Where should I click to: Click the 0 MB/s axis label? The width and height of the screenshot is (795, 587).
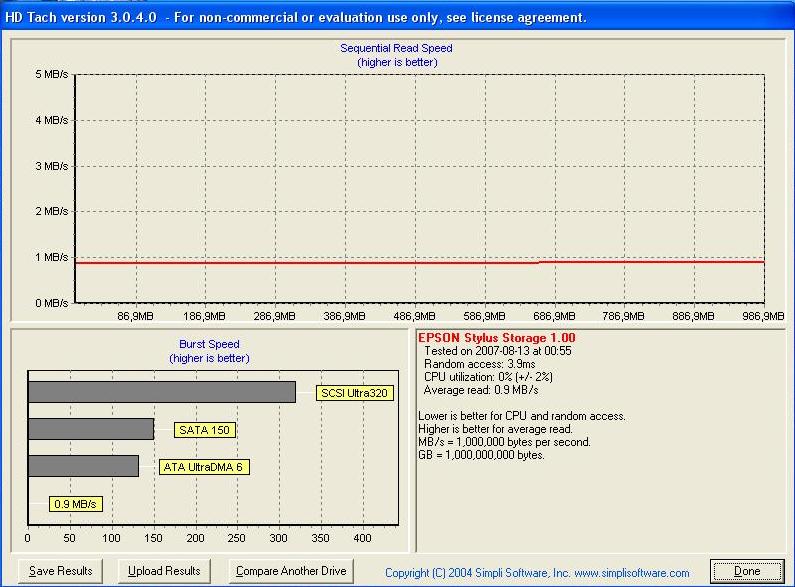[52, 303]
